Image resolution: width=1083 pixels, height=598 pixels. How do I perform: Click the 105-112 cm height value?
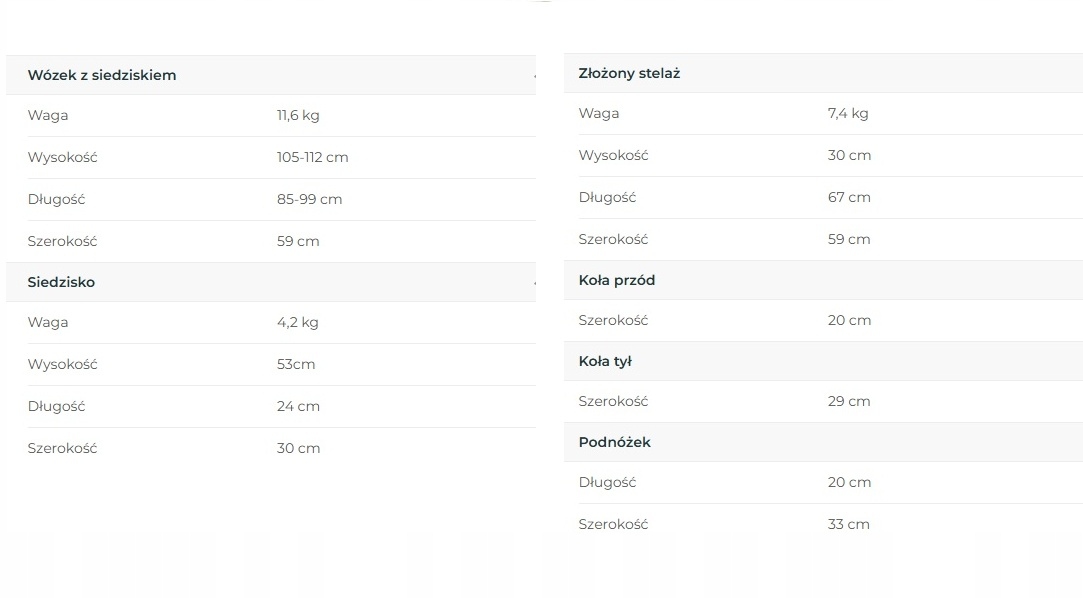coord(312,157)
